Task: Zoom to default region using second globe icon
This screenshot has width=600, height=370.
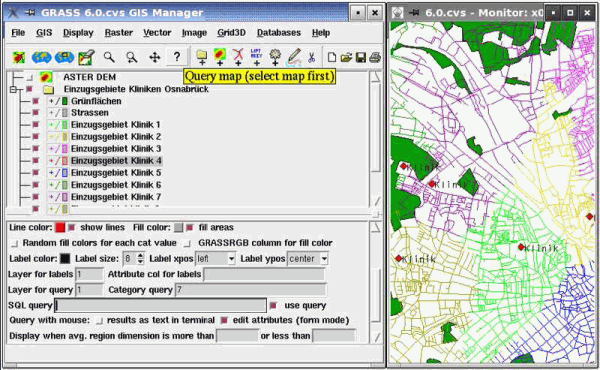Action: pos(64,57)
